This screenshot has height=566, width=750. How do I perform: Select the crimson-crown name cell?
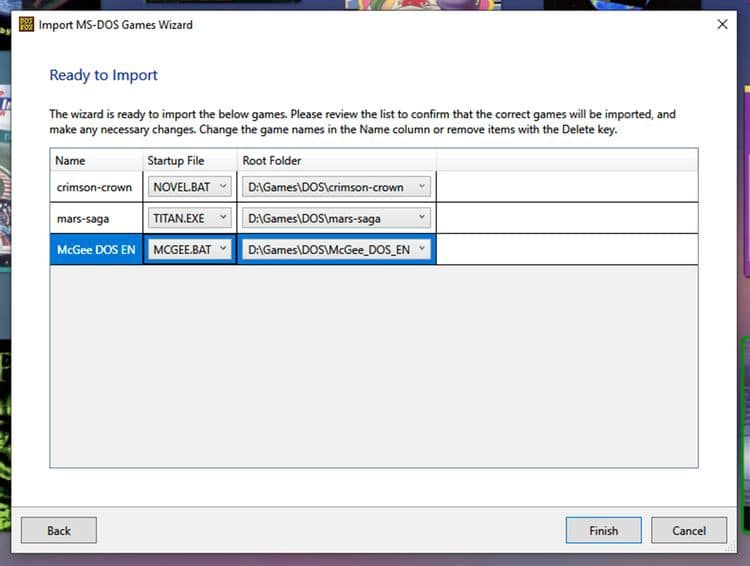tap(96, 187)
